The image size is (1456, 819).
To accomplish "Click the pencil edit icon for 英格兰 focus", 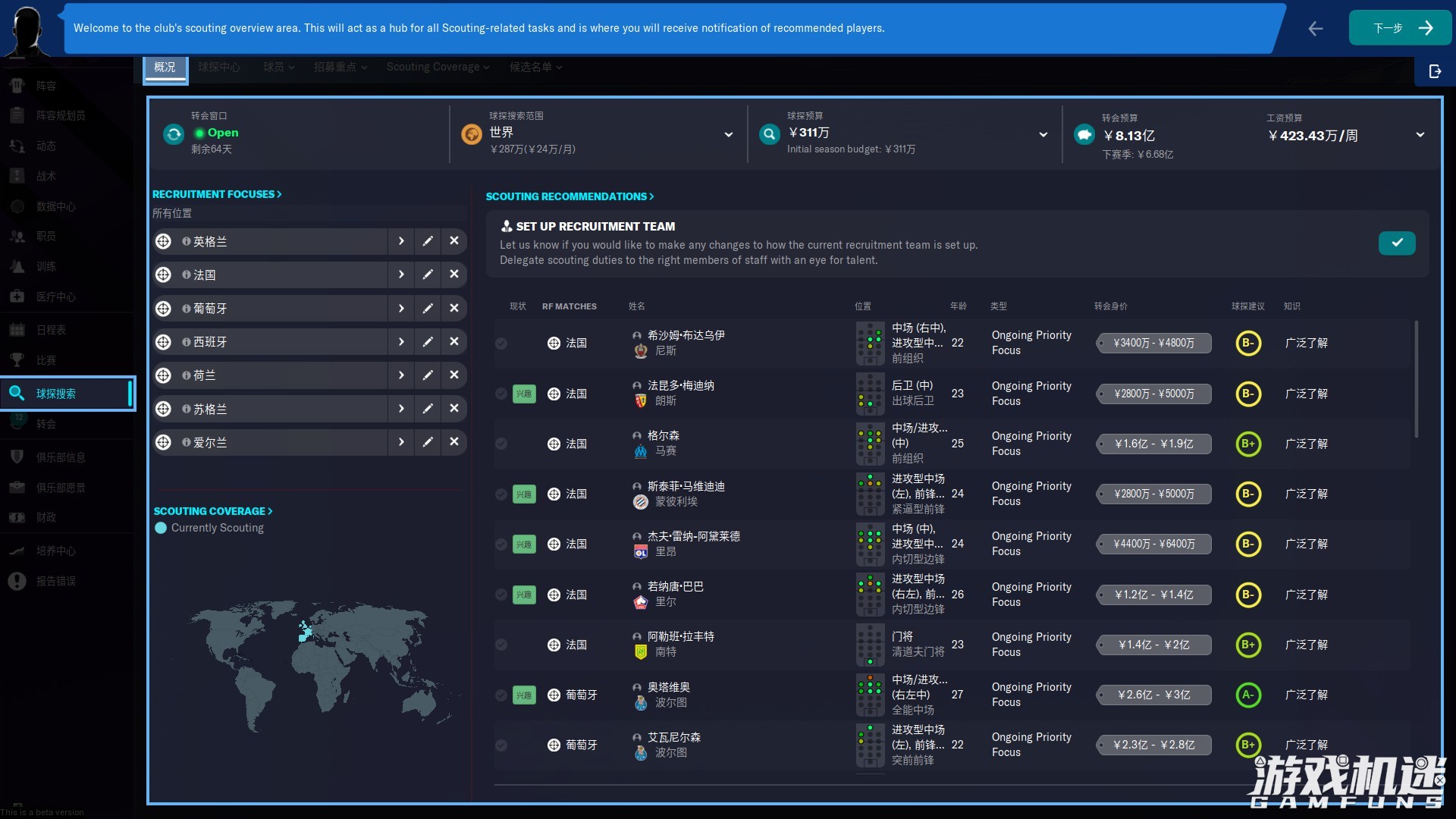I will (428, 241).
